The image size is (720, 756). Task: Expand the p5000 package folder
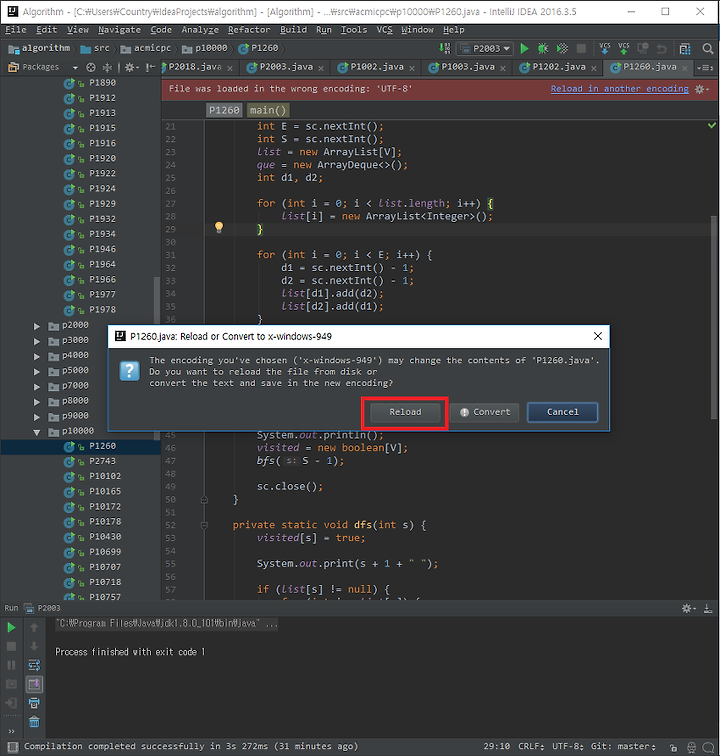pyautogui.click(x=37, y=372)
